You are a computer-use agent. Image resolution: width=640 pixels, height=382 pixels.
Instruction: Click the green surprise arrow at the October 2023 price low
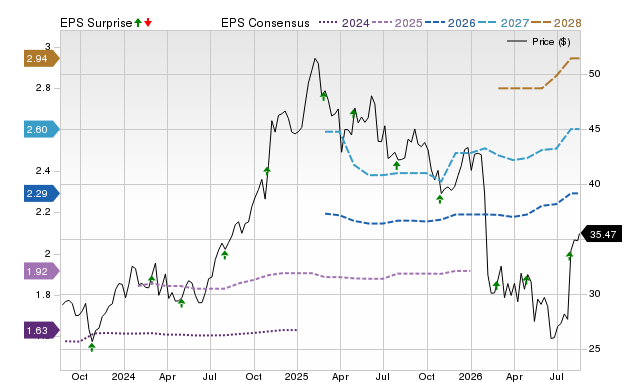tap(92, 347)
